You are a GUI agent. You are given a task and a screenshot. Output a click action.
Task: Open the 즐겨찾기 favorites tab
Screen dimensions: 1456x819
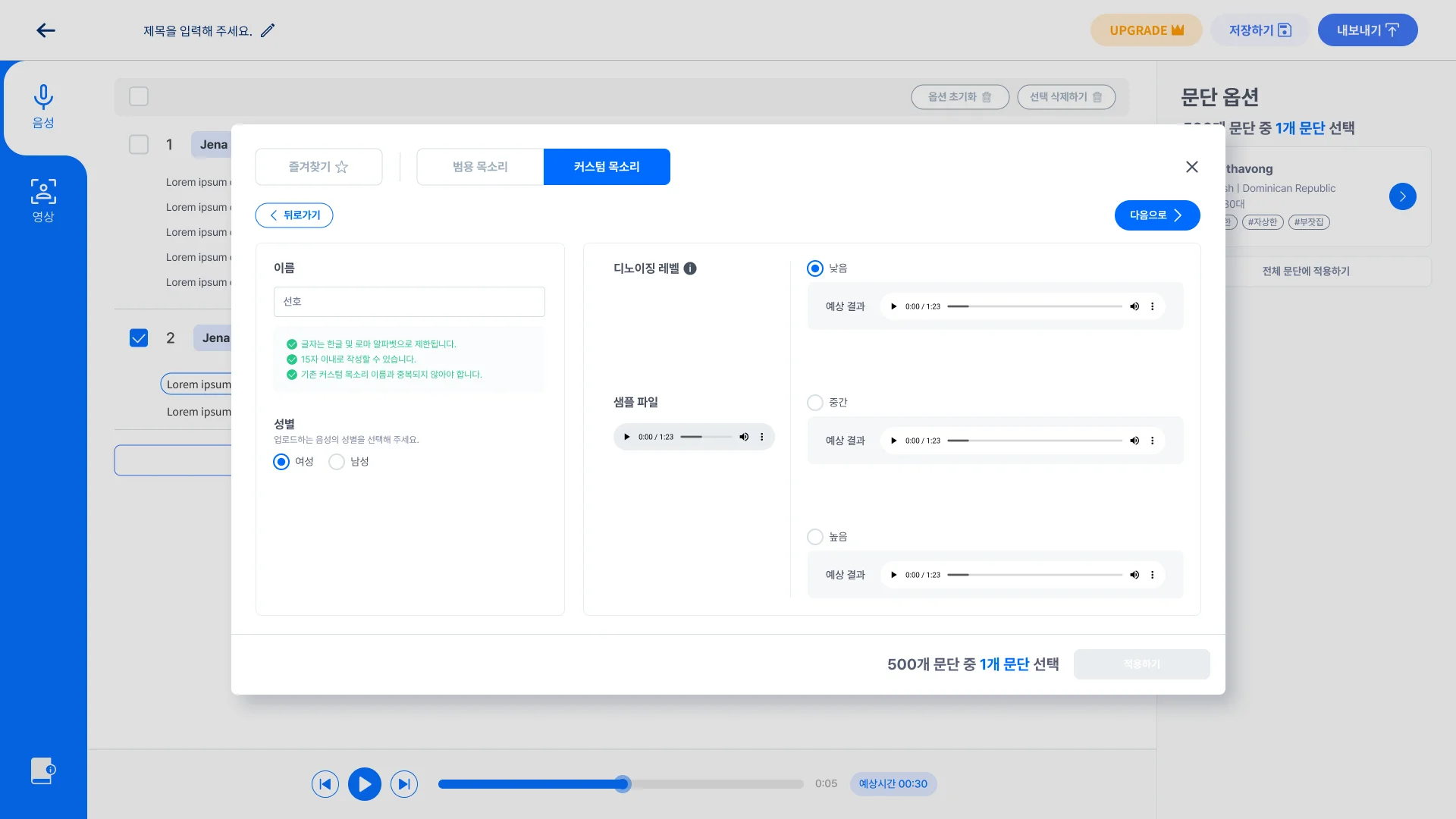(x=318, y=167)
